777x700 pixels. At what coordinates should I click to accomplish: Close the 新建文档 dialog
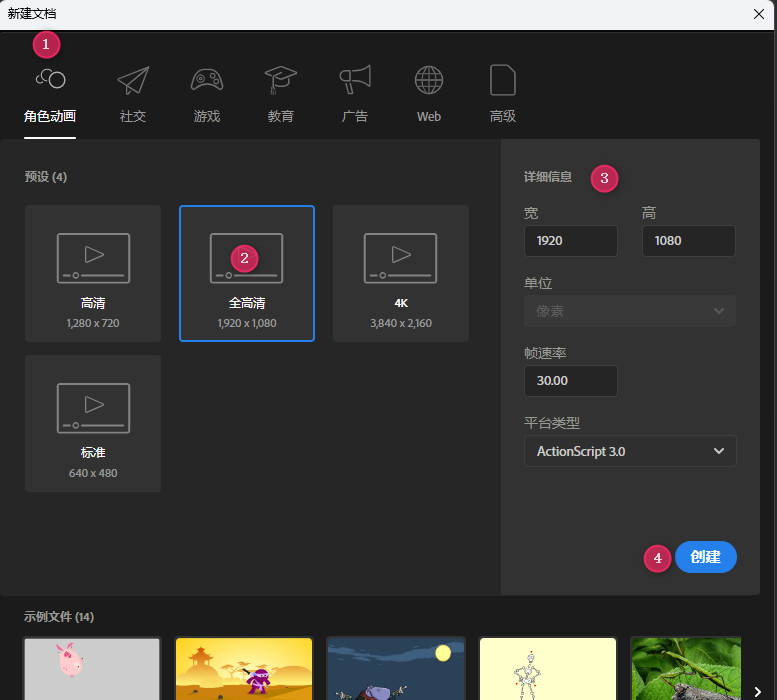tap(759, 14)
